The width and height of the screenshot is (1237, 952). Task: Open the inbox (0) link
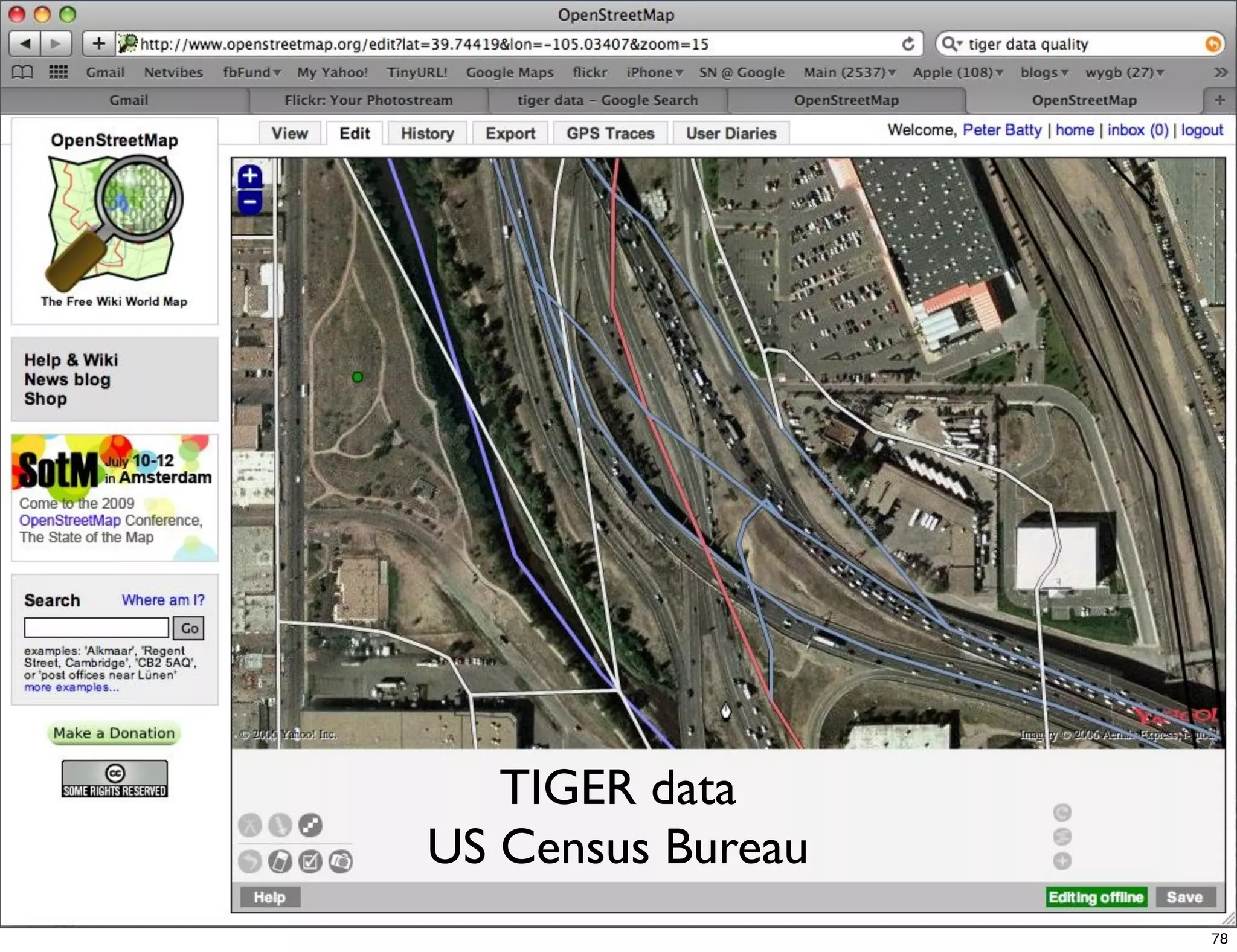coord(1138,130)
